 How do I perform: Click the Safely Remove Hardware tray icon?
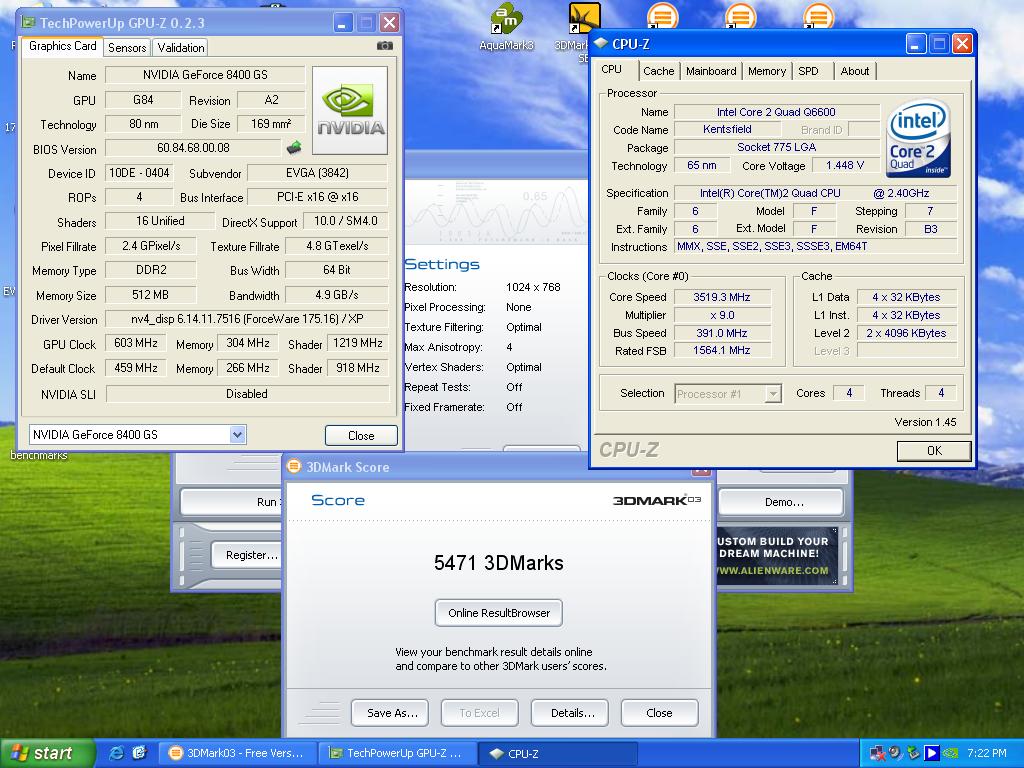(914, 753)
